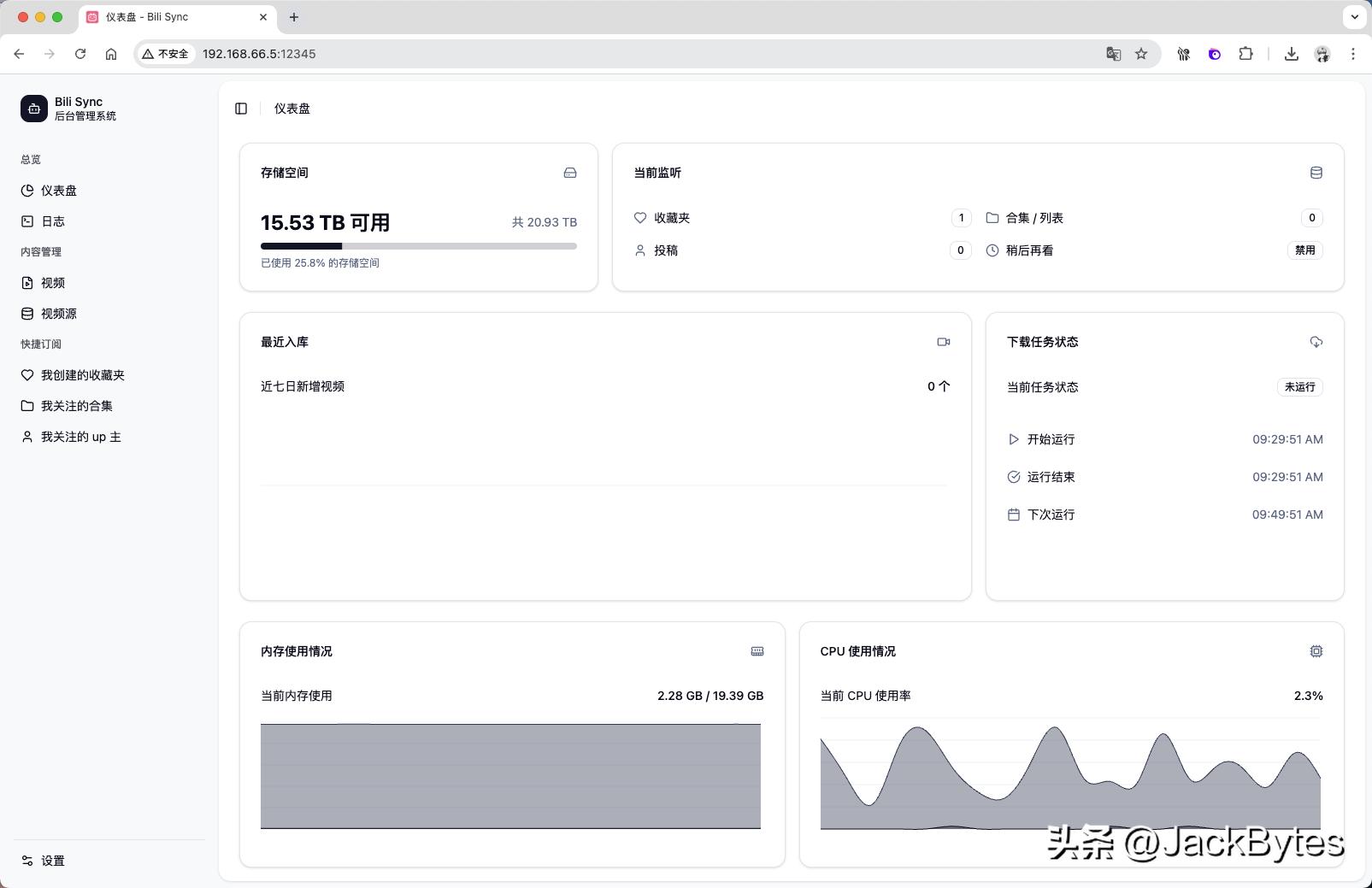Click the hard drive icon on 存储空间 card

coord(570,173)
